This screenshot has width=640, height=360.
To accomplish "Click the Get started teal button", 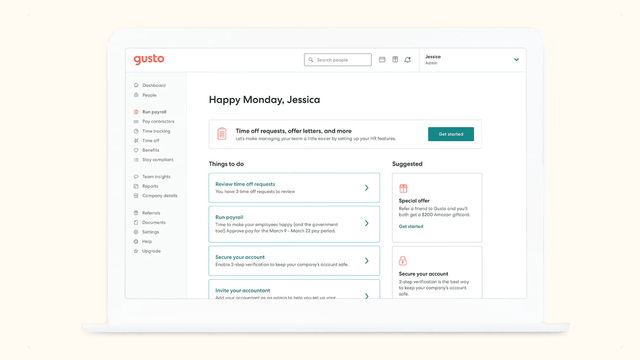I will 451,134.
